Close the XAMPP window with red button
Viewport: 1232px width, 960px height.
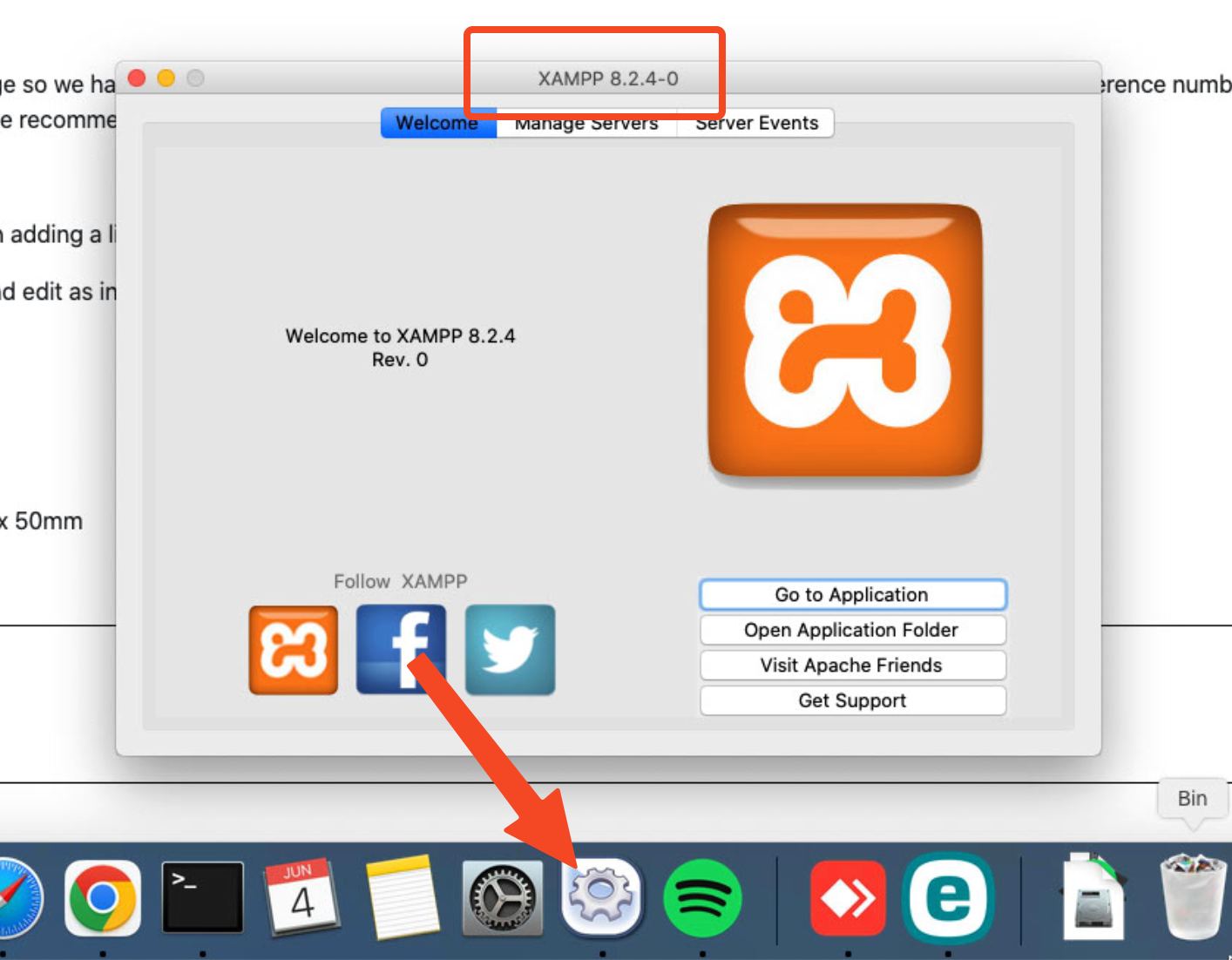point(137,78)
